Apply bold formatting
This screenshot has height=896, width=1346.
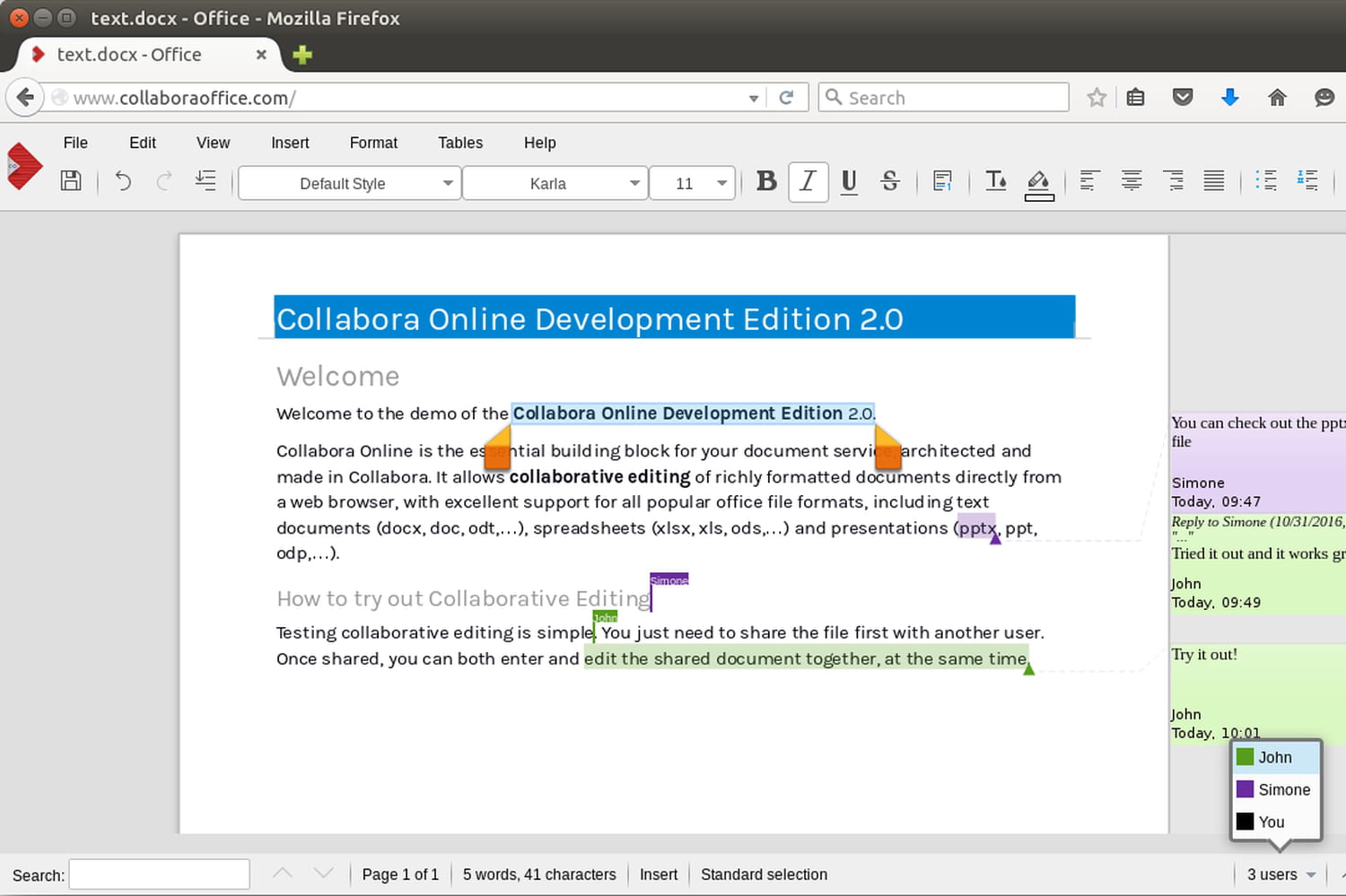(x=765, y=182)
